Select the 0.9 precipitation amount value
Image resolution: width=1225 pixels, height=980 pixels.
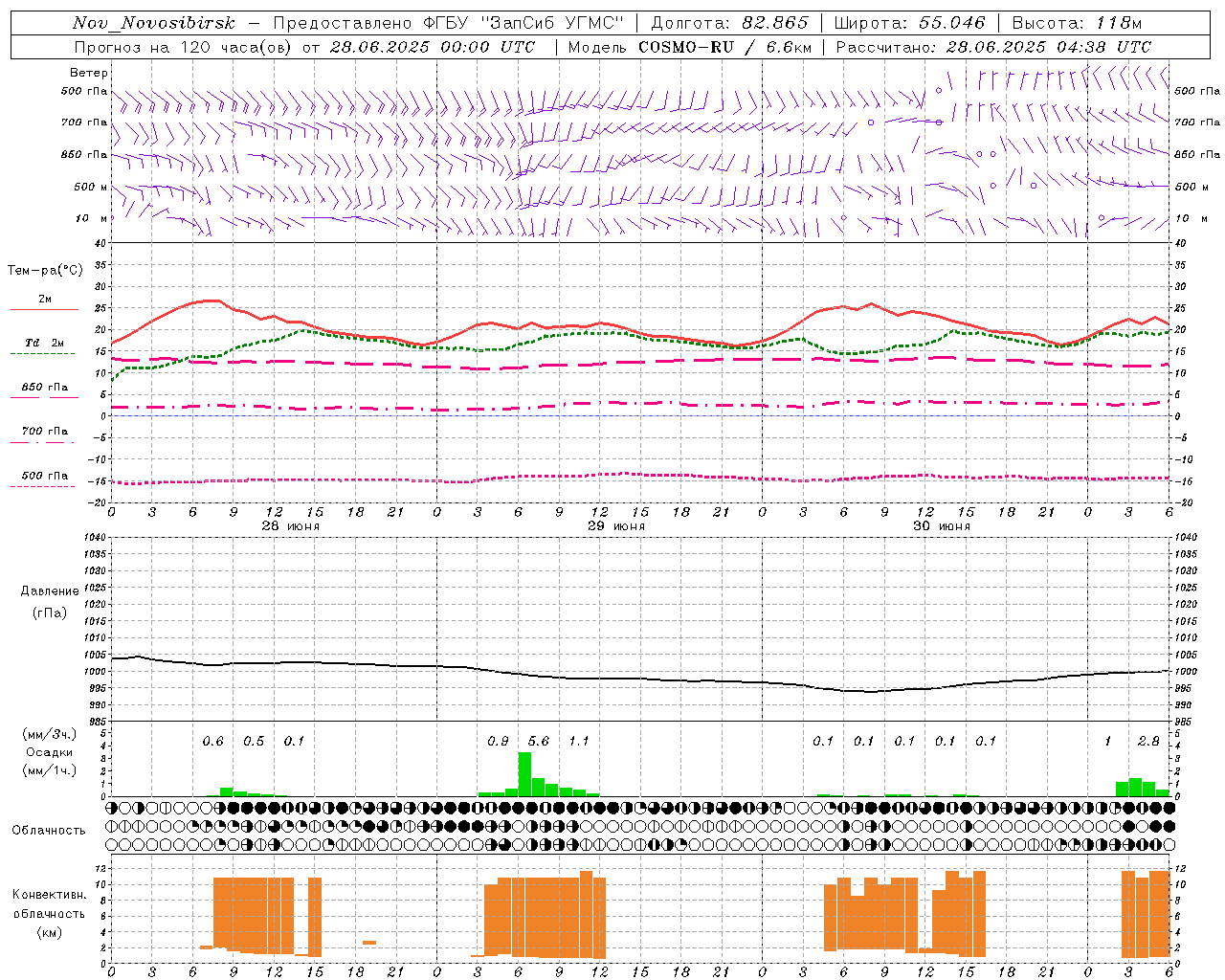click(498, 741)
